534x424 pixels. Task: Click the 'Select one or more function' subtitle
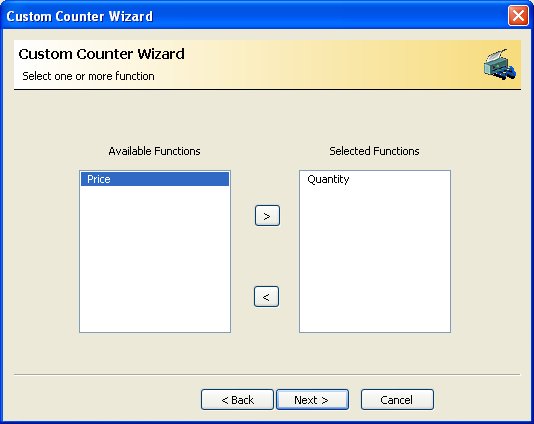coord(88,76)
